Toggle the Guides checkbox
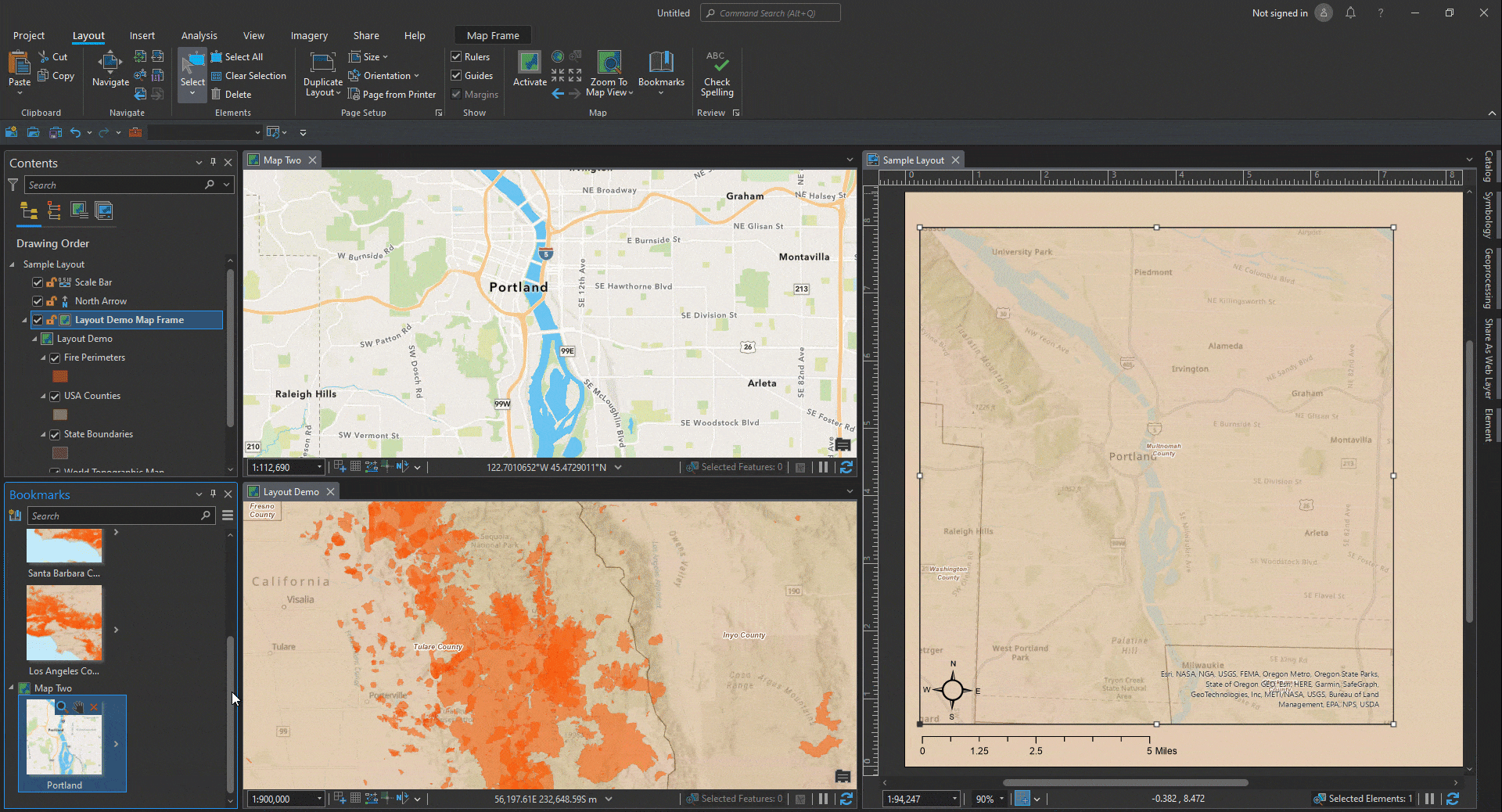The image size is (1502, 812). tap(456, 76)
